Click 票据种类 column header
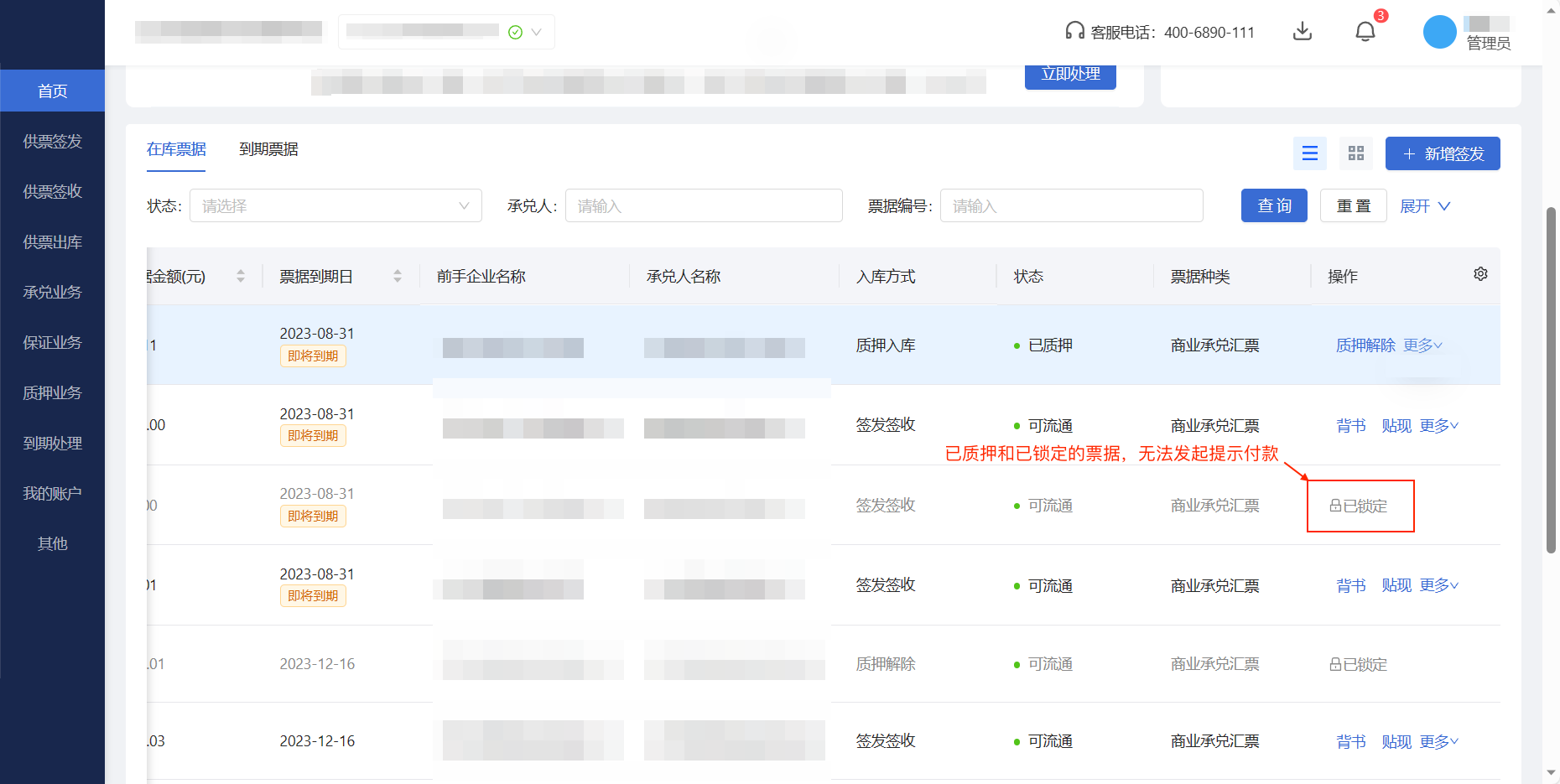 1200,277
